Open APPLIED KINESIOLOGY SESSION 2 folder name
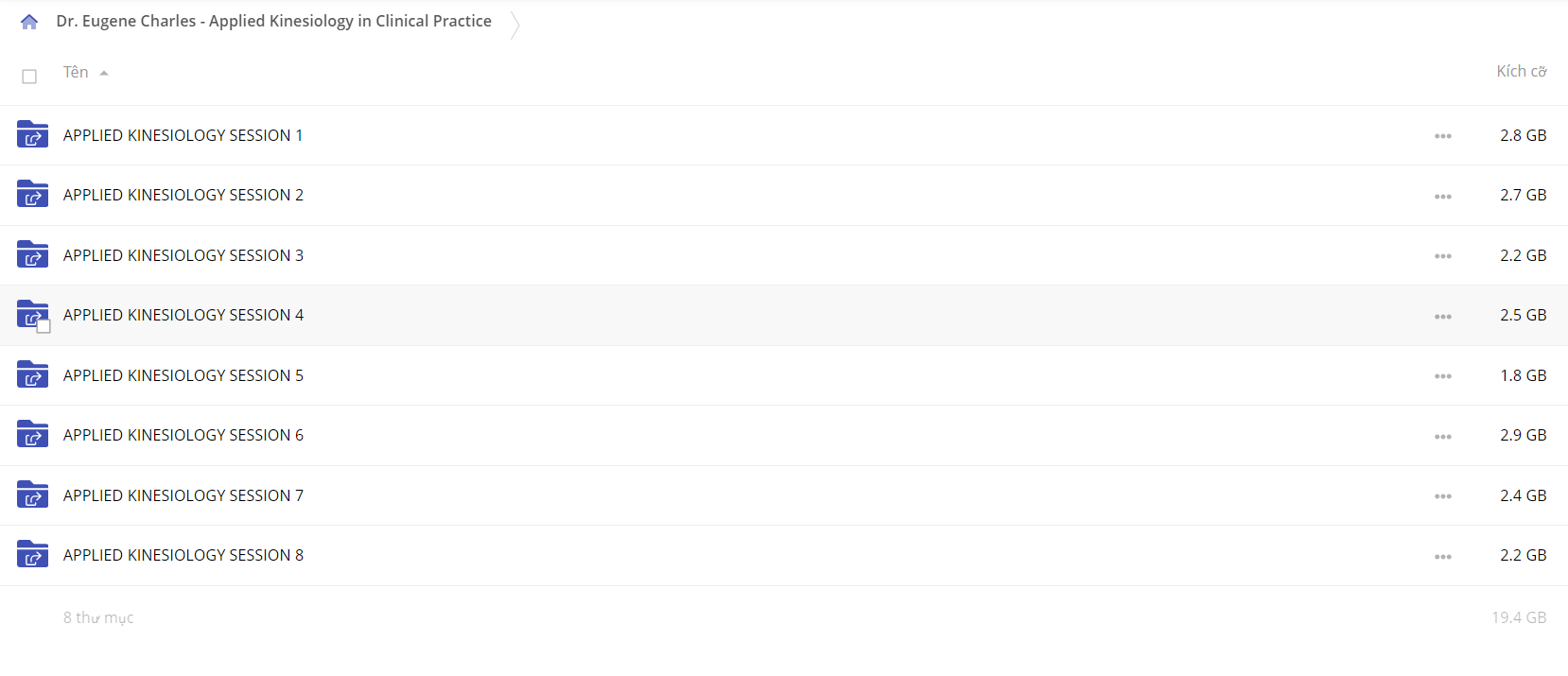1568x676 pixels. coord(183,195)
